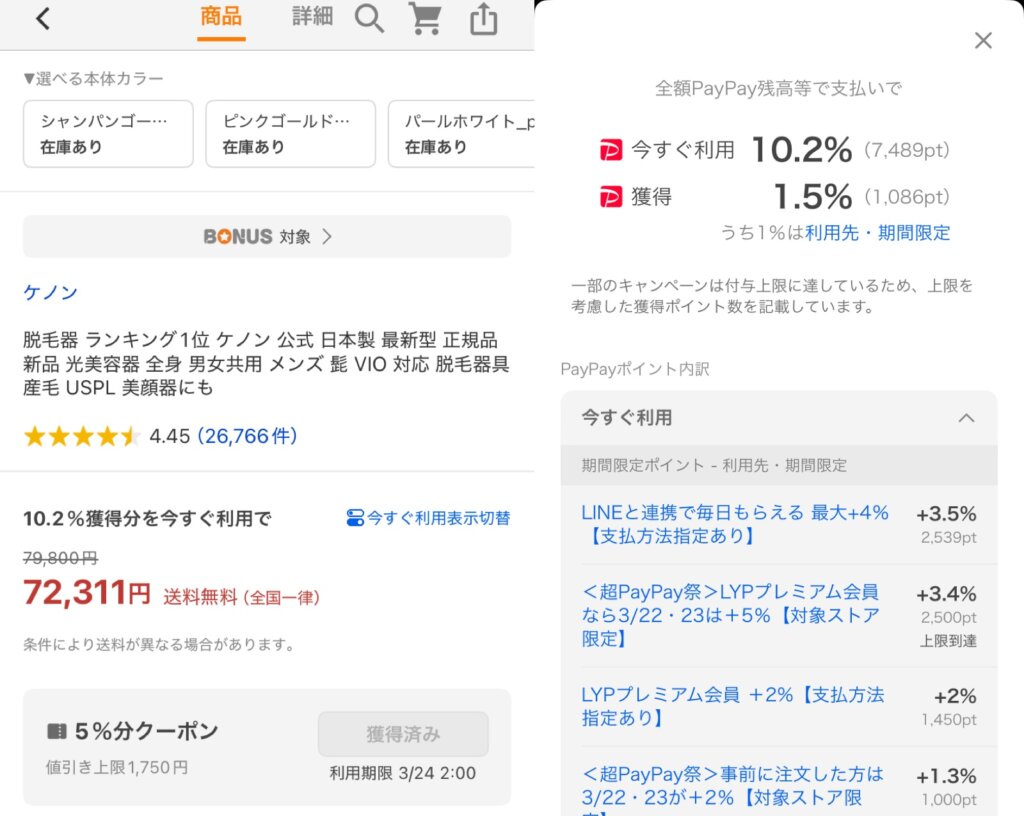Click 条件により送料が異なる場合があります note

click(159, 644)
